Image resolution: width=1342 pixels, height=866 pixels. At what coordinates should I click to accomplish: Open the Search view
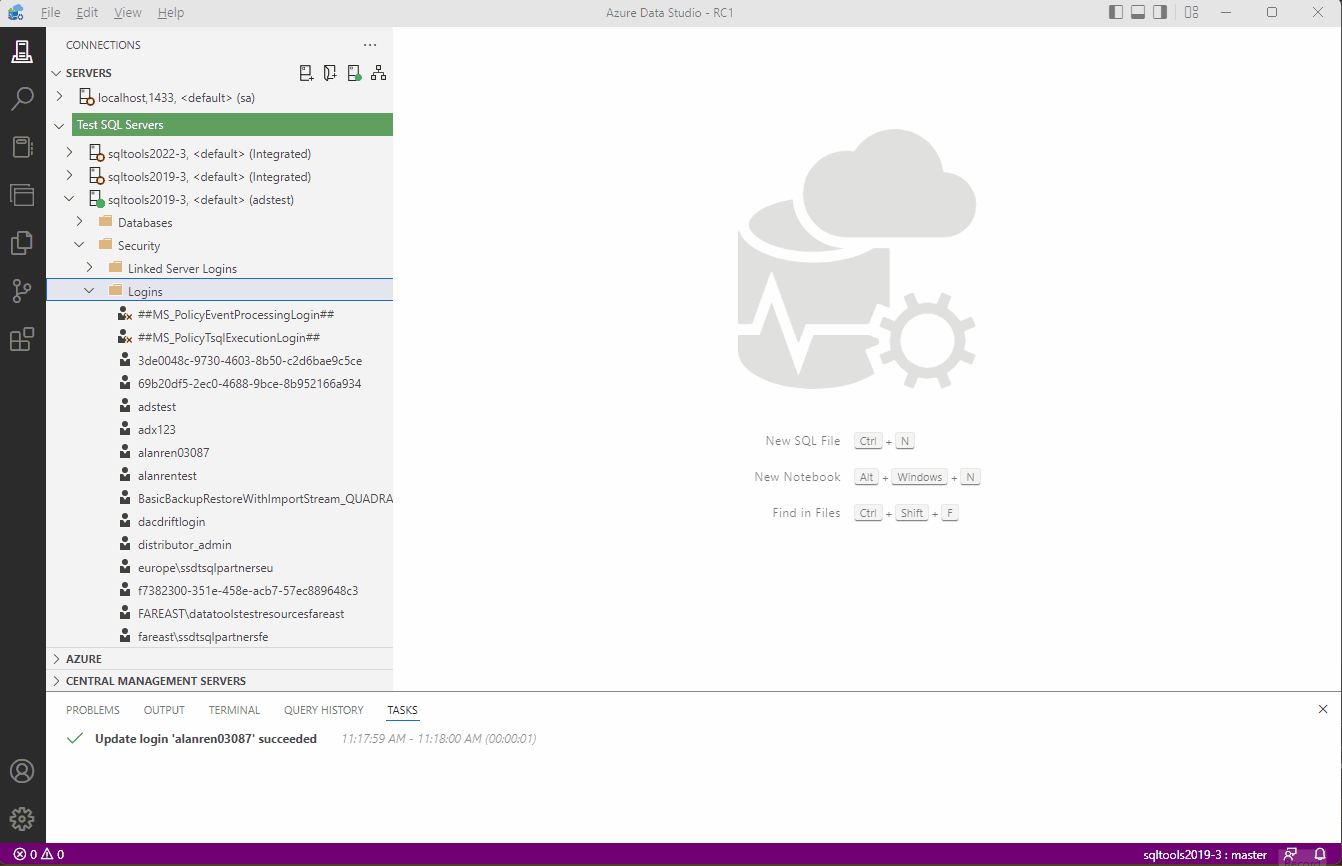click(x=22, y=98)
